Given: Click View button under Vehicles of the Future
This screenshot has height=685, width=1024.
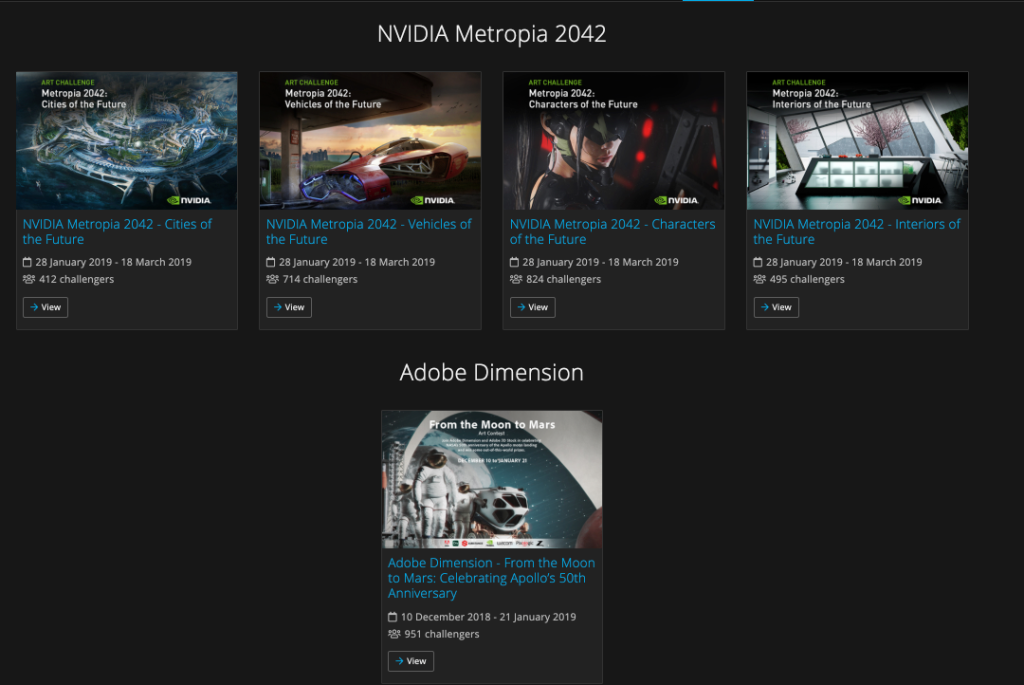Looking at the screenshot, I should (x=289, y=308).
